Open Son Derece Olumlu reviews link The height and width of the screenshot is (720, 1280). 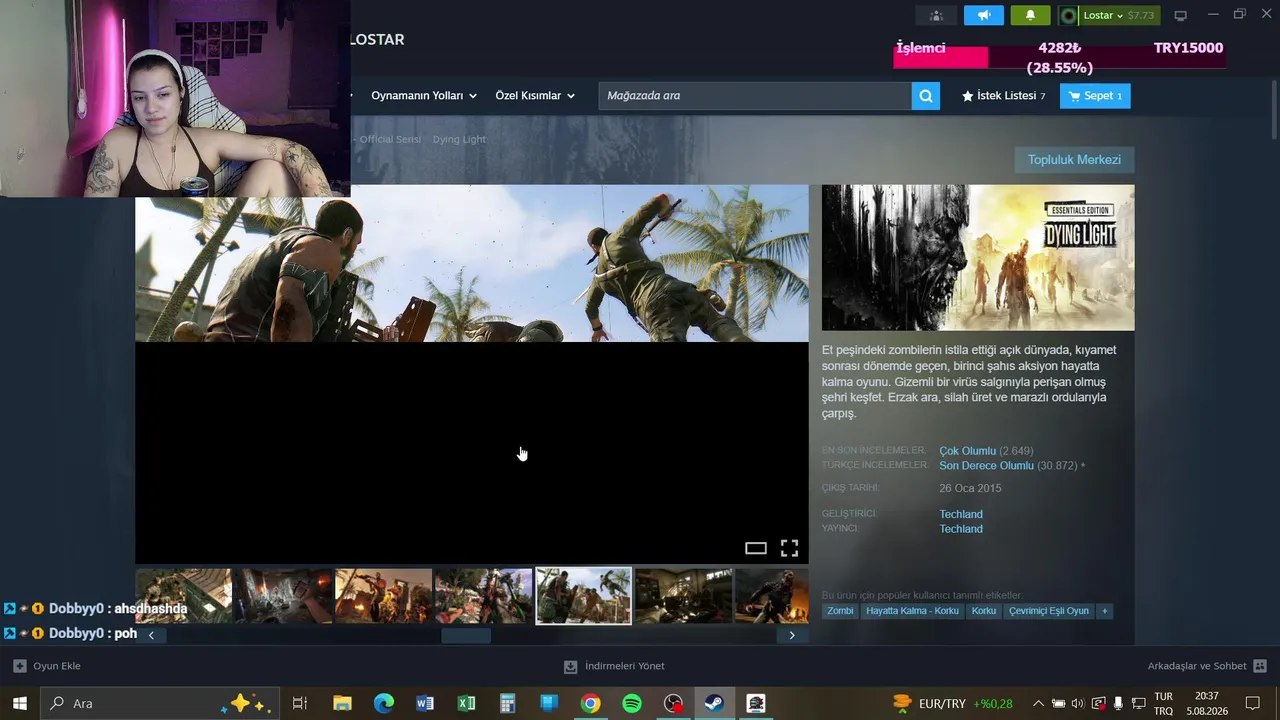986,466
